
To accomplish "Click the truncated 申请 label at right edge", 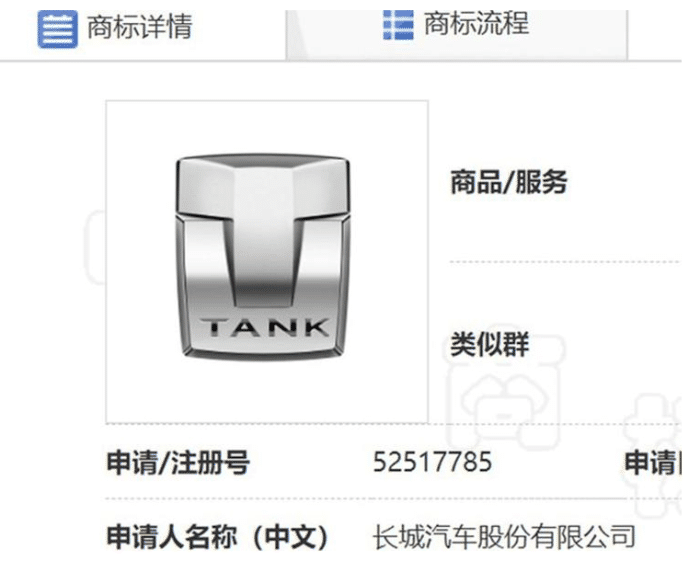I will point(652,462).
